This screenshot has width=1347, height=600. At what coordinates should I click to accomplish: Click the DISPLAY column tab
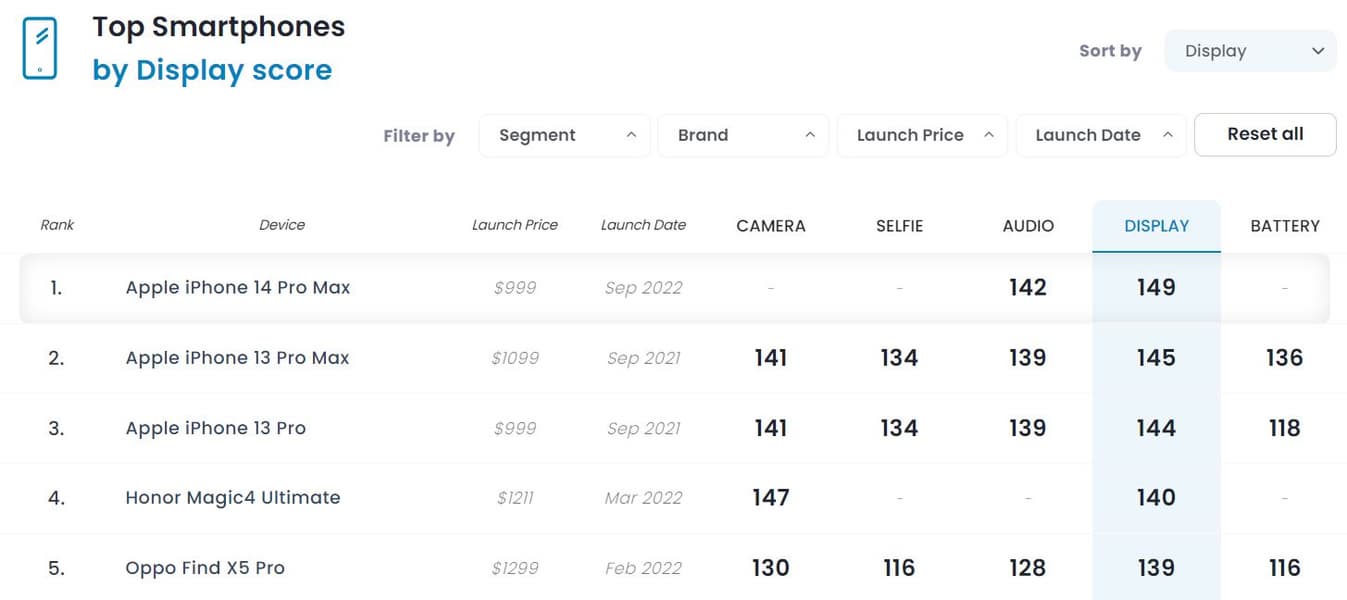(1156, 226)
